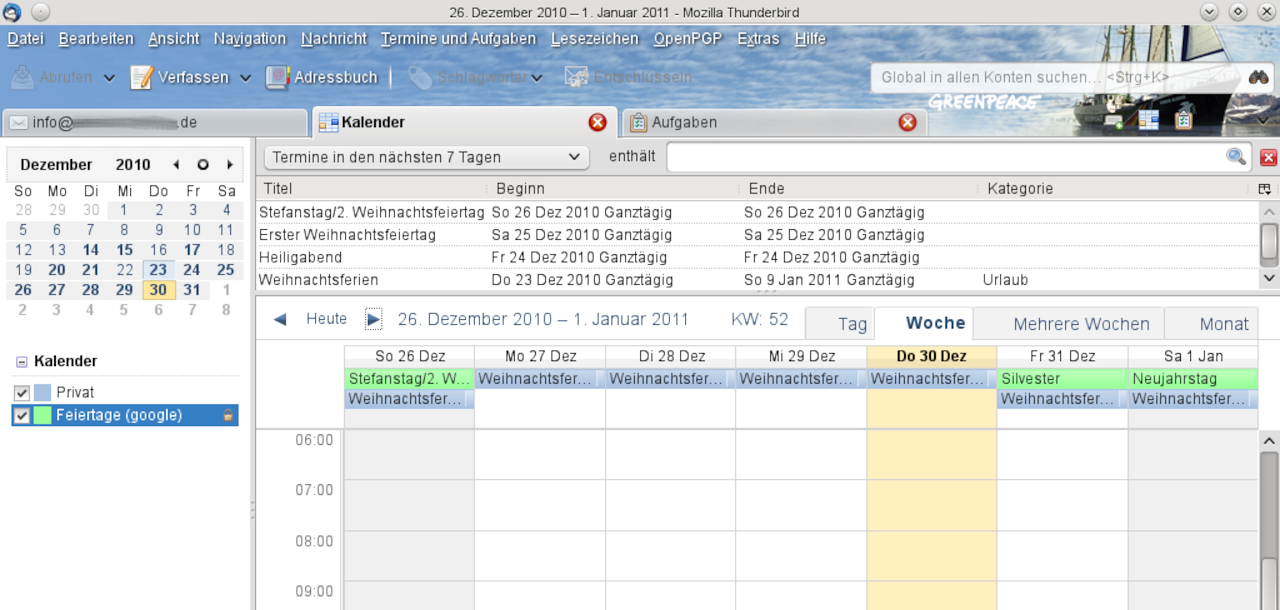The image size is (1280, 610).
Task: Open 'Termine in den nächsten 7 Tagen' dropdown
Action: tap(426, 157)
